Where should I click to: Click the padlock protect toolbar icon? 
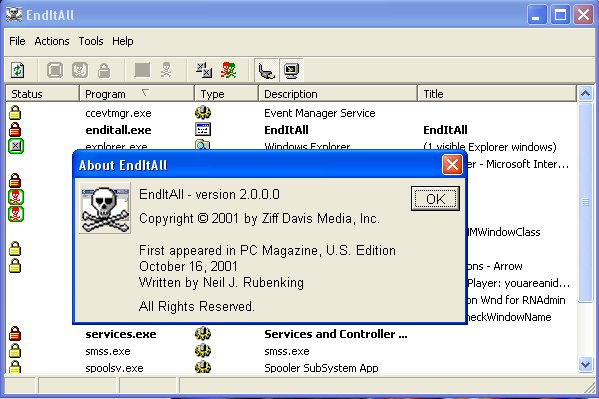(104, 70)
